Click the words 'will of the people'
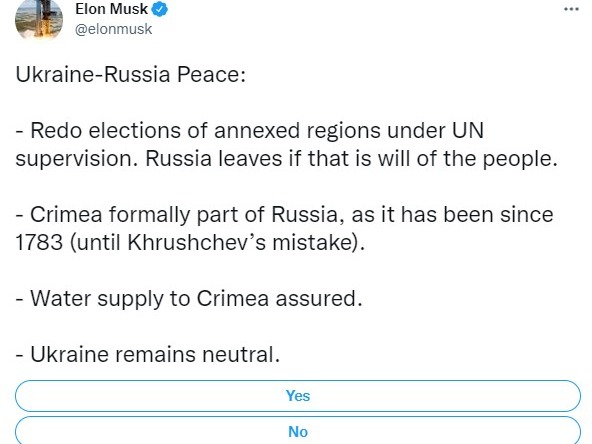592x444 pixels. click(x=467, y=158)
